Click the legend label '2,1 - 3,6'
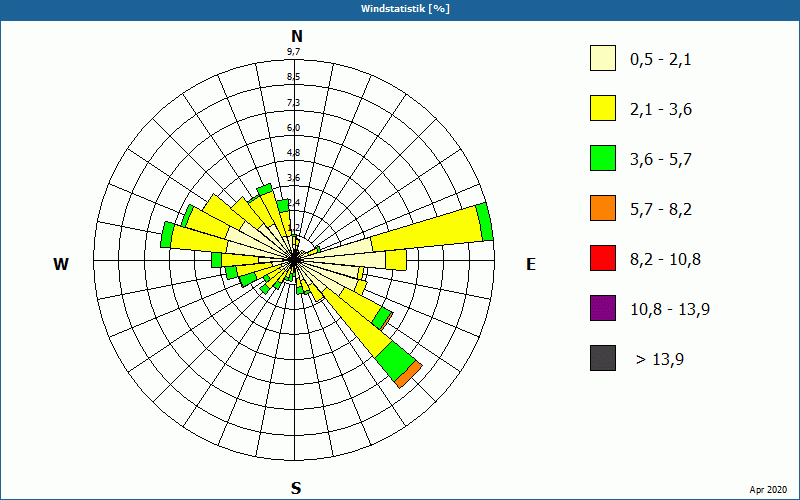Viewport: 800px width, 500px height. [x=661, y=110]
